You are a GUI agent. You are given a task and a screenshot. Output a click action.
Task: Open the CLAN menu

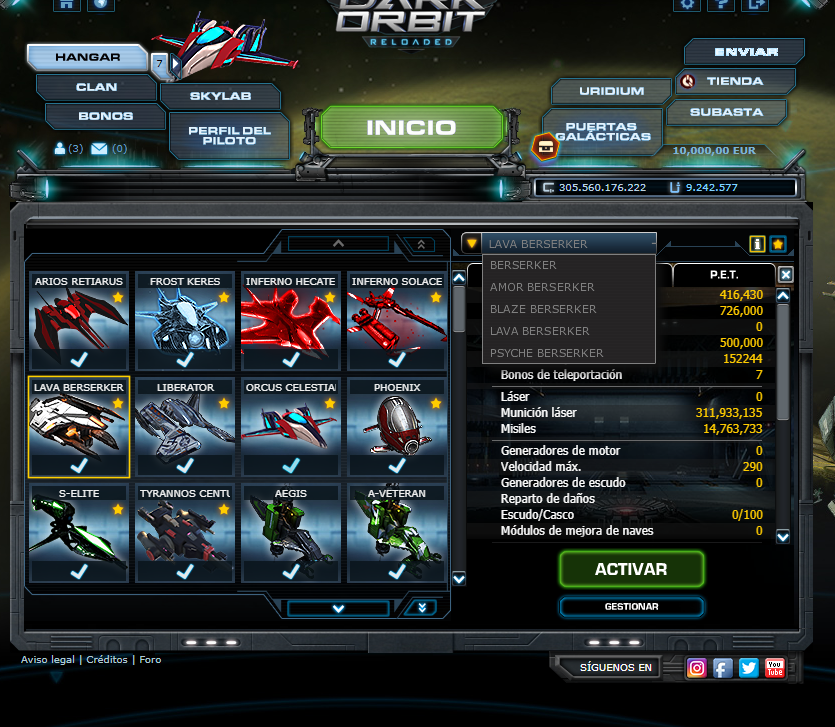click(96, 87)
